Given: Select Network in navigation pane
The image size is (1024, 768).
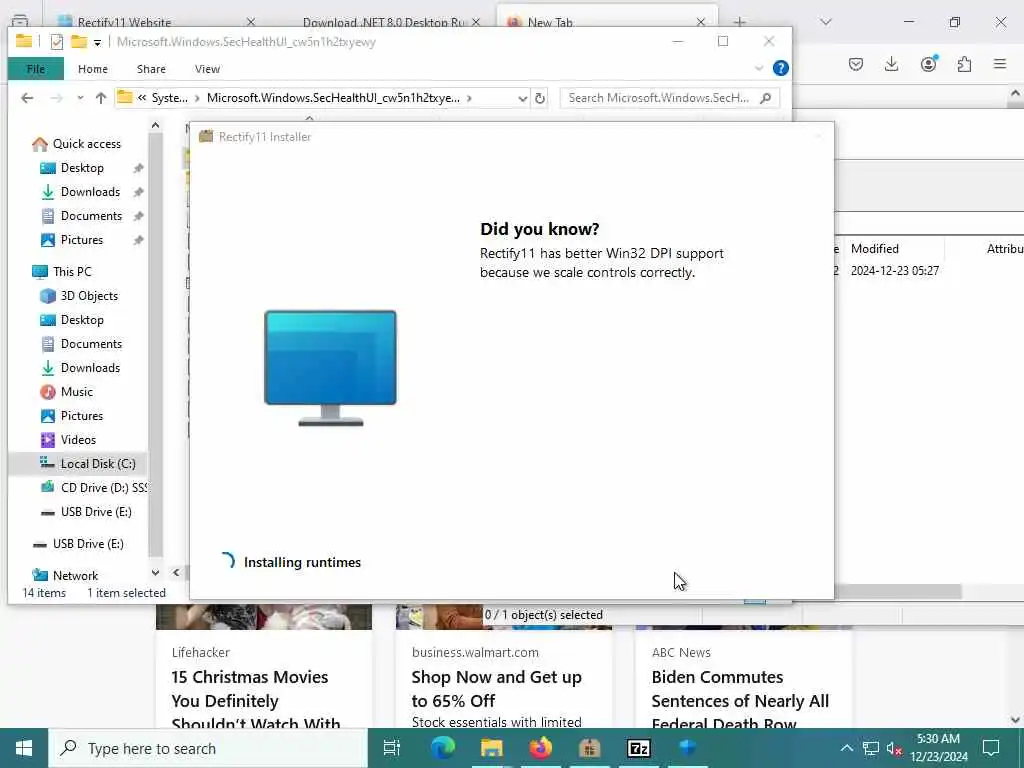Looking at the screenshot, I should (75, 575).
